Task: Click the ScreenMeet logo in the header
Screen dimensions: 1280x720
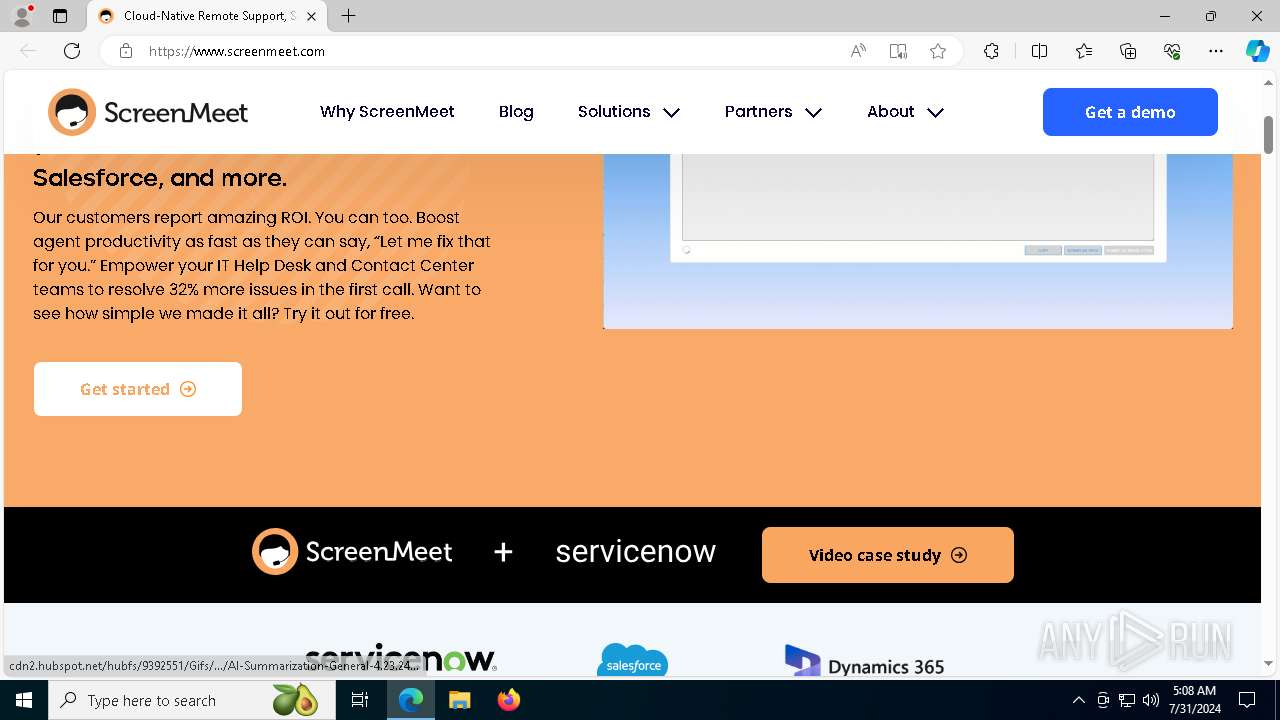Action: (x=148, y=112)
